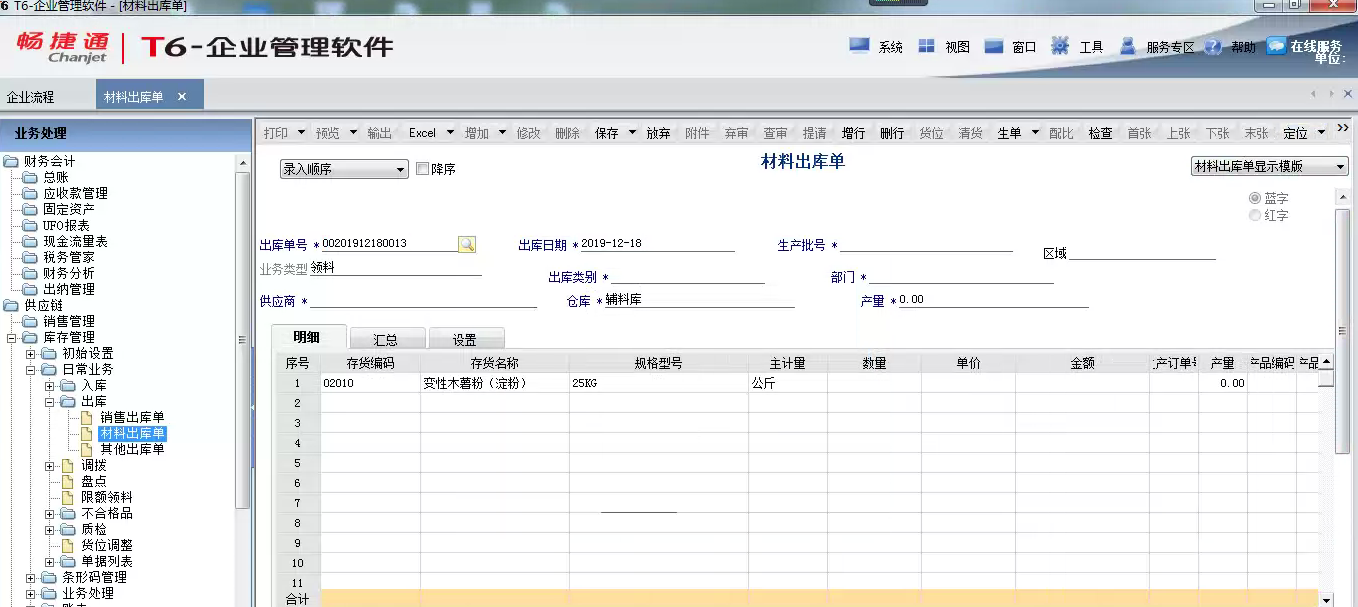The height and width of the screenshot is (607, 1358).
Task: Expand the 质检 tree node
Action: click(x=50, y=530)
